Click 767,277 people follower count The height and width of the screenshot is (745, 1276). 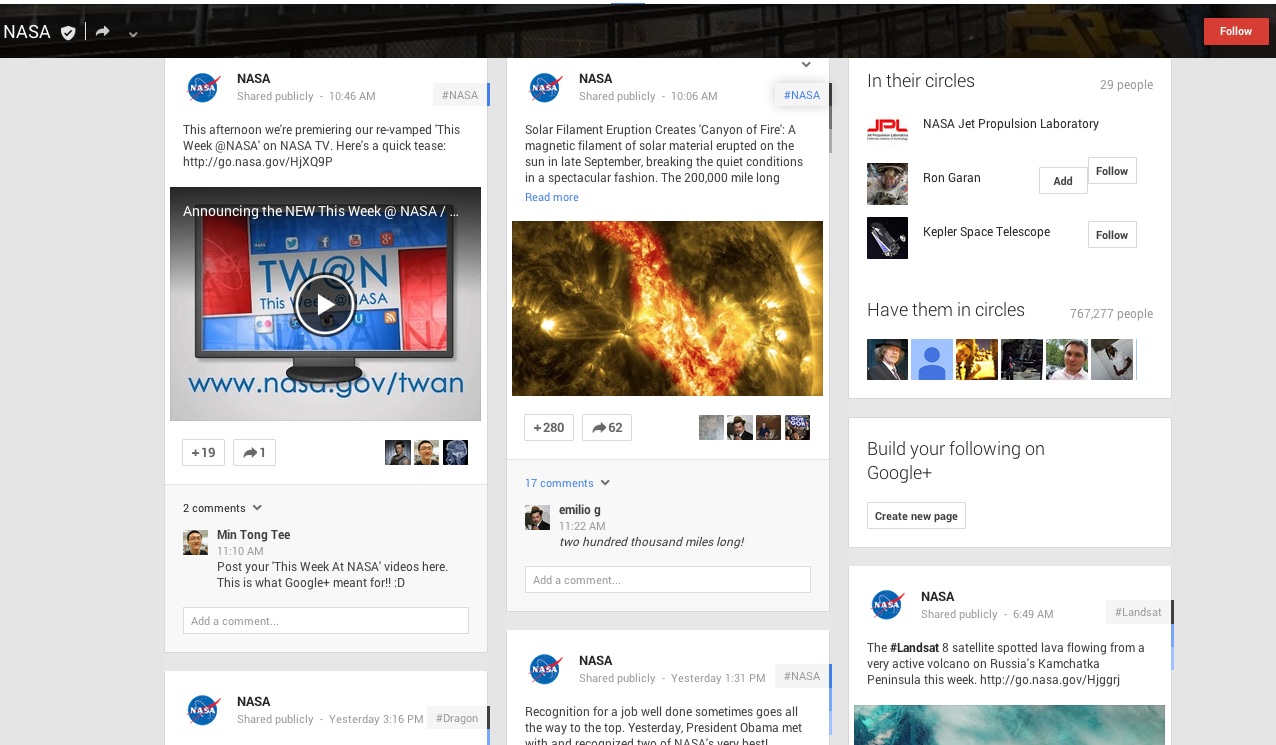click(1111, 314)
